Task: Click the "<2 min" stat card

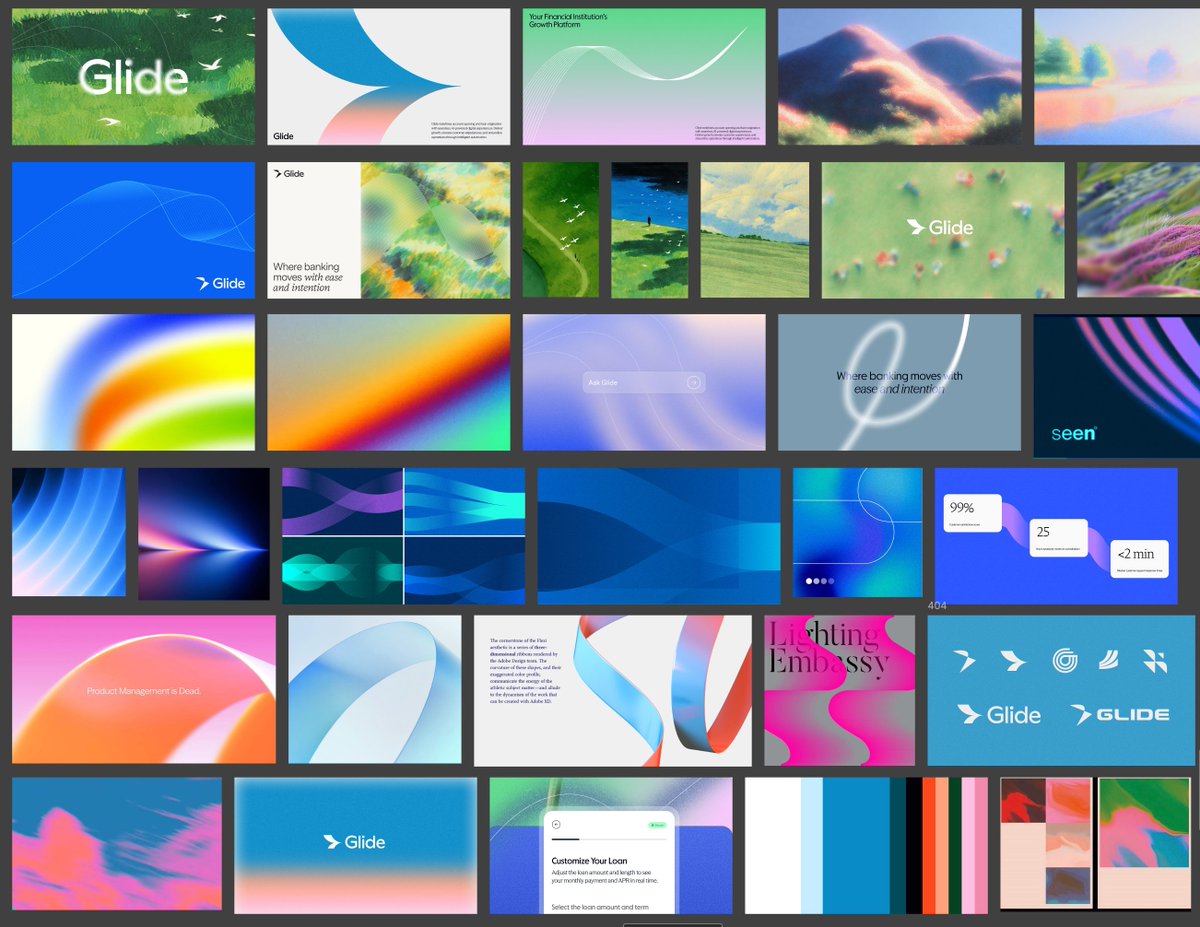Action: point(1138,558)
